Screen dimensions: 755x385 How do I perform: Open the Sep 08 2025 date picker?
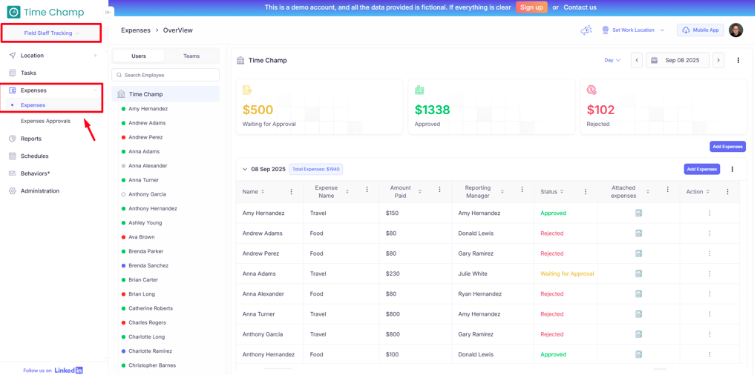(677, 61)
